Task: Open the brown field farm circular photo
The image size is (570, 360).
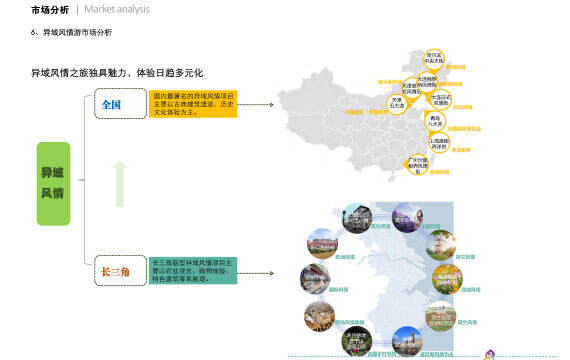Action: point(441,317)
